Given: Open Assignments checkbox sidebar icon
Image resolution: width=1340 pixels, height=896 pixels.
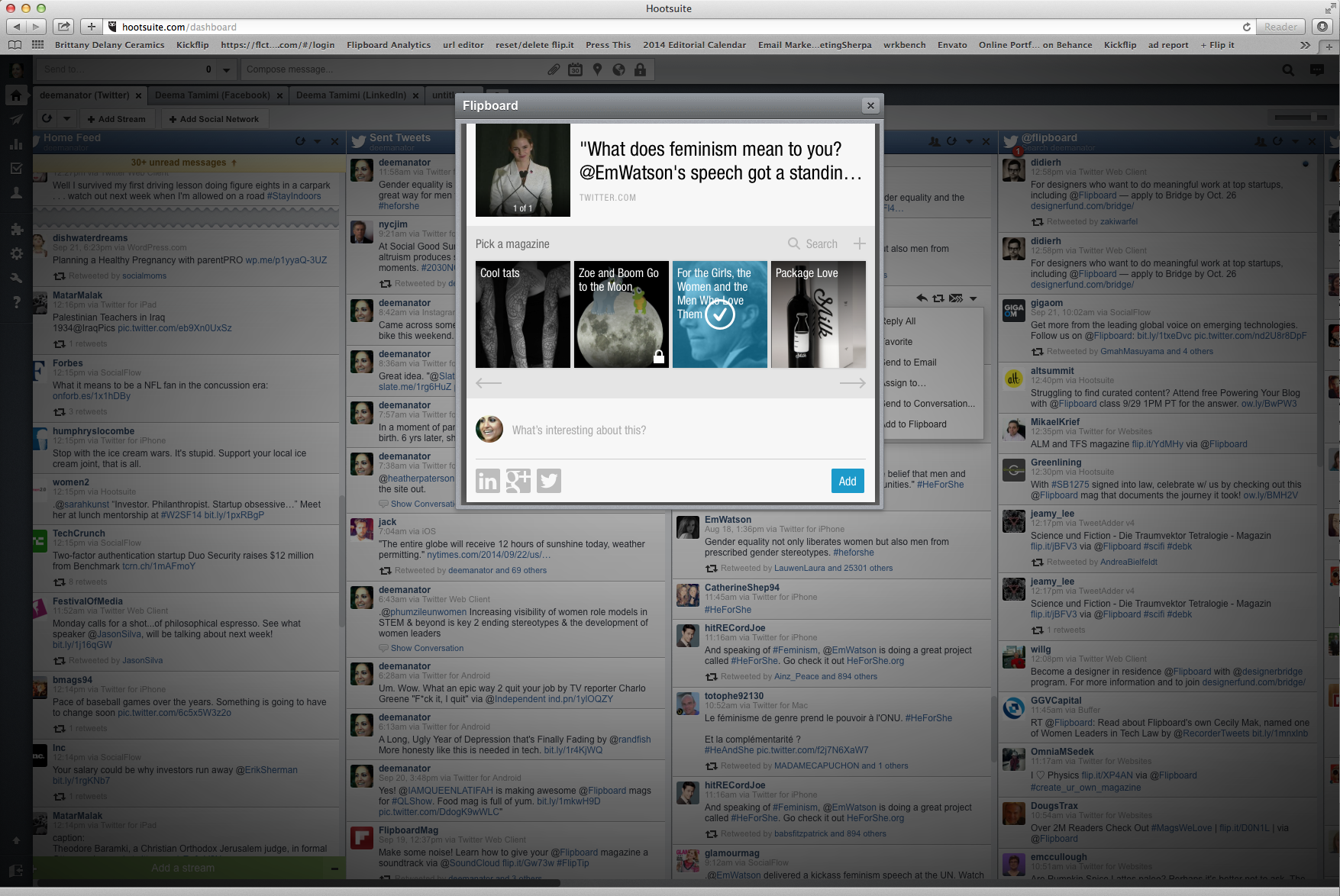Looking at the screenshot, I should pos(16,169).
